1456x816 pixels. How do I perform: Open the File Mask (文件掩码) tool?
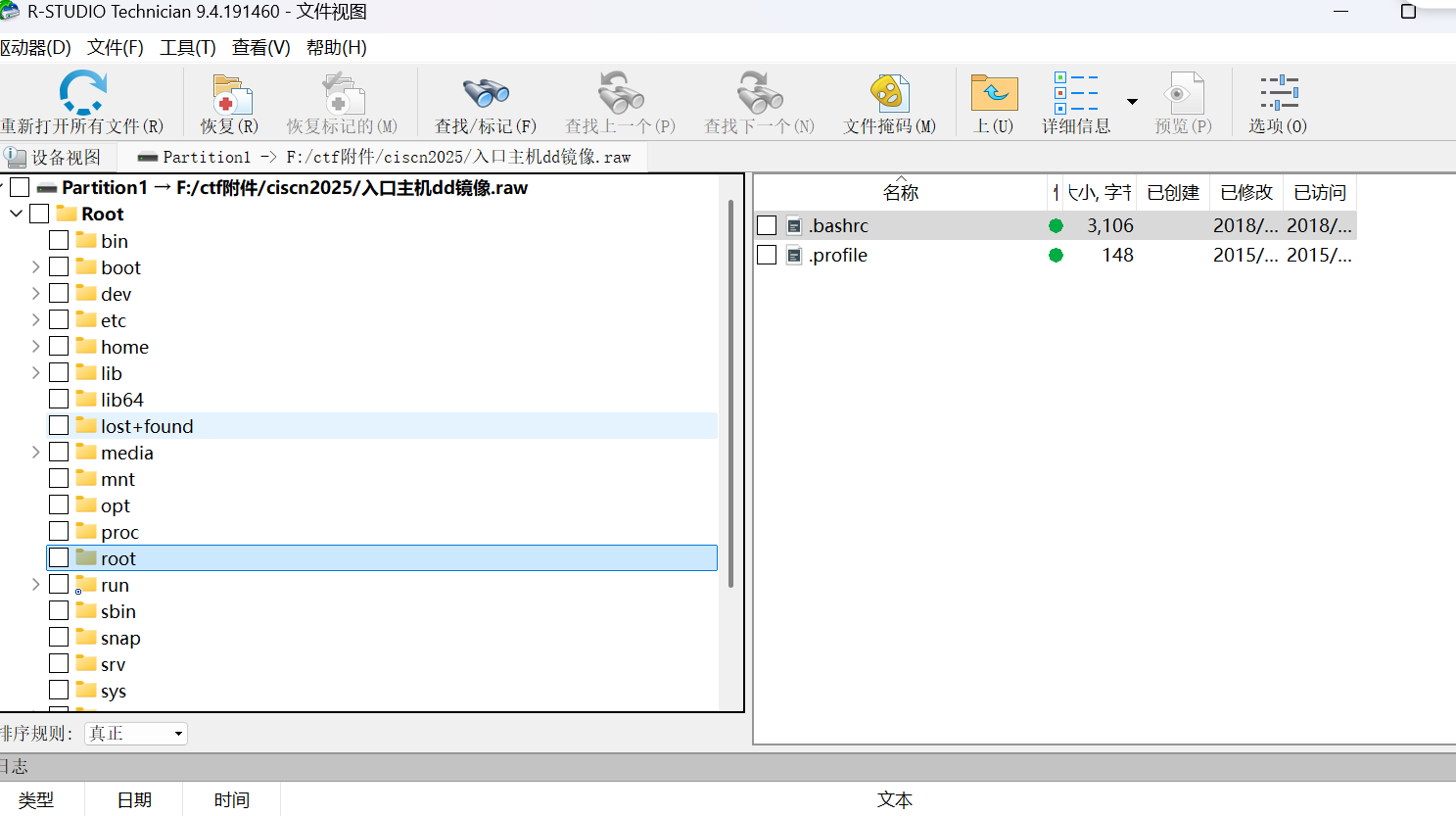tap(889, 95)
